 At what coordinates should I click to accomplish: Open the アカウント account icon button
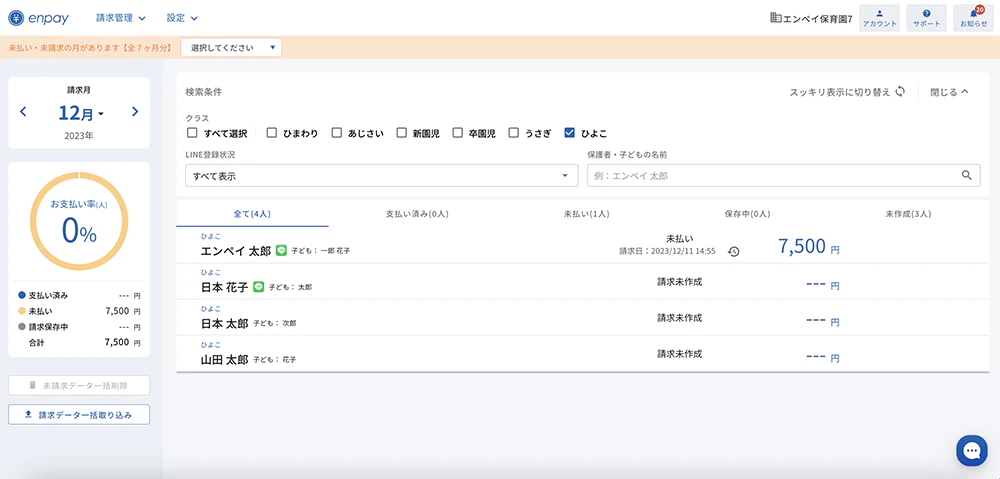click(879, 18)
